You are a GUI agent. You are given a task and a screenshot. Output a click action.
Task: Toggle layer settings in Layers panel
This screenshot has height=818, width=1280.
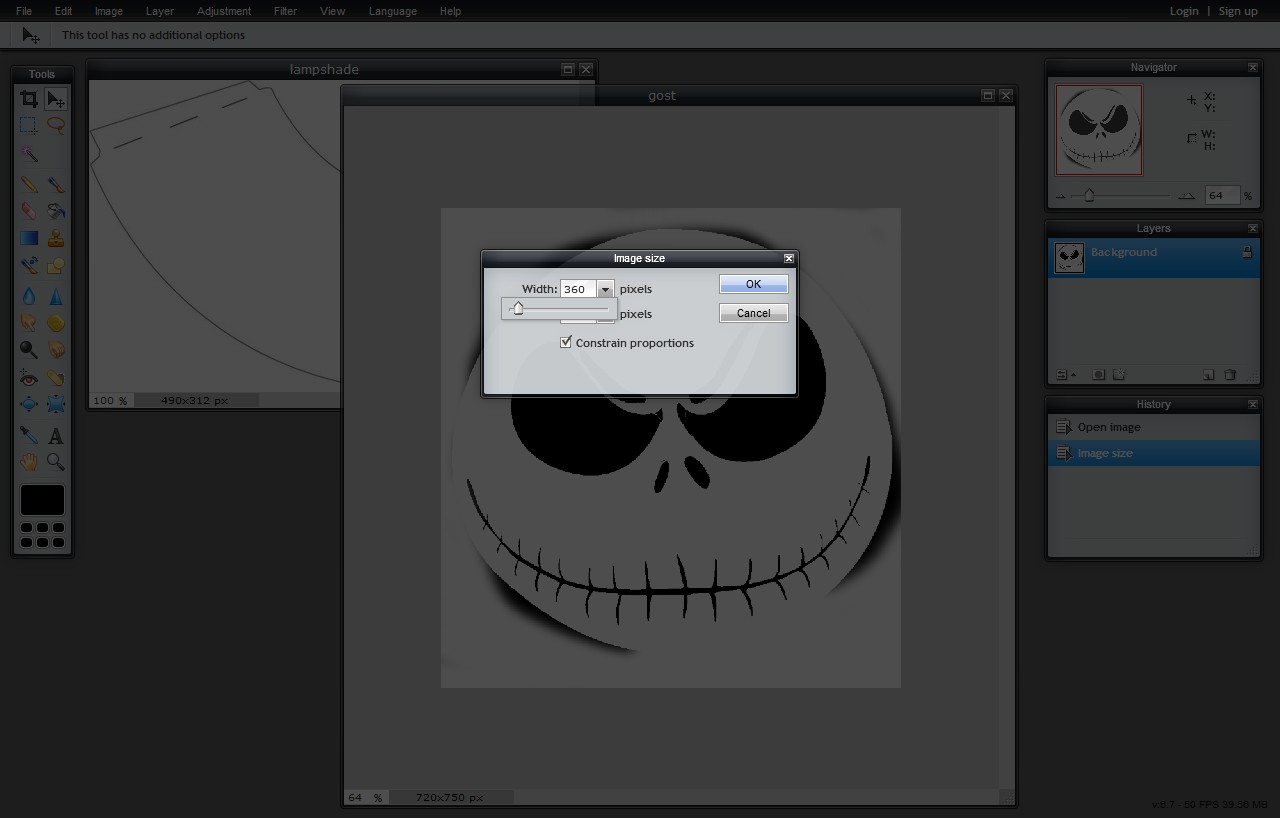(x=1066, y=375)
